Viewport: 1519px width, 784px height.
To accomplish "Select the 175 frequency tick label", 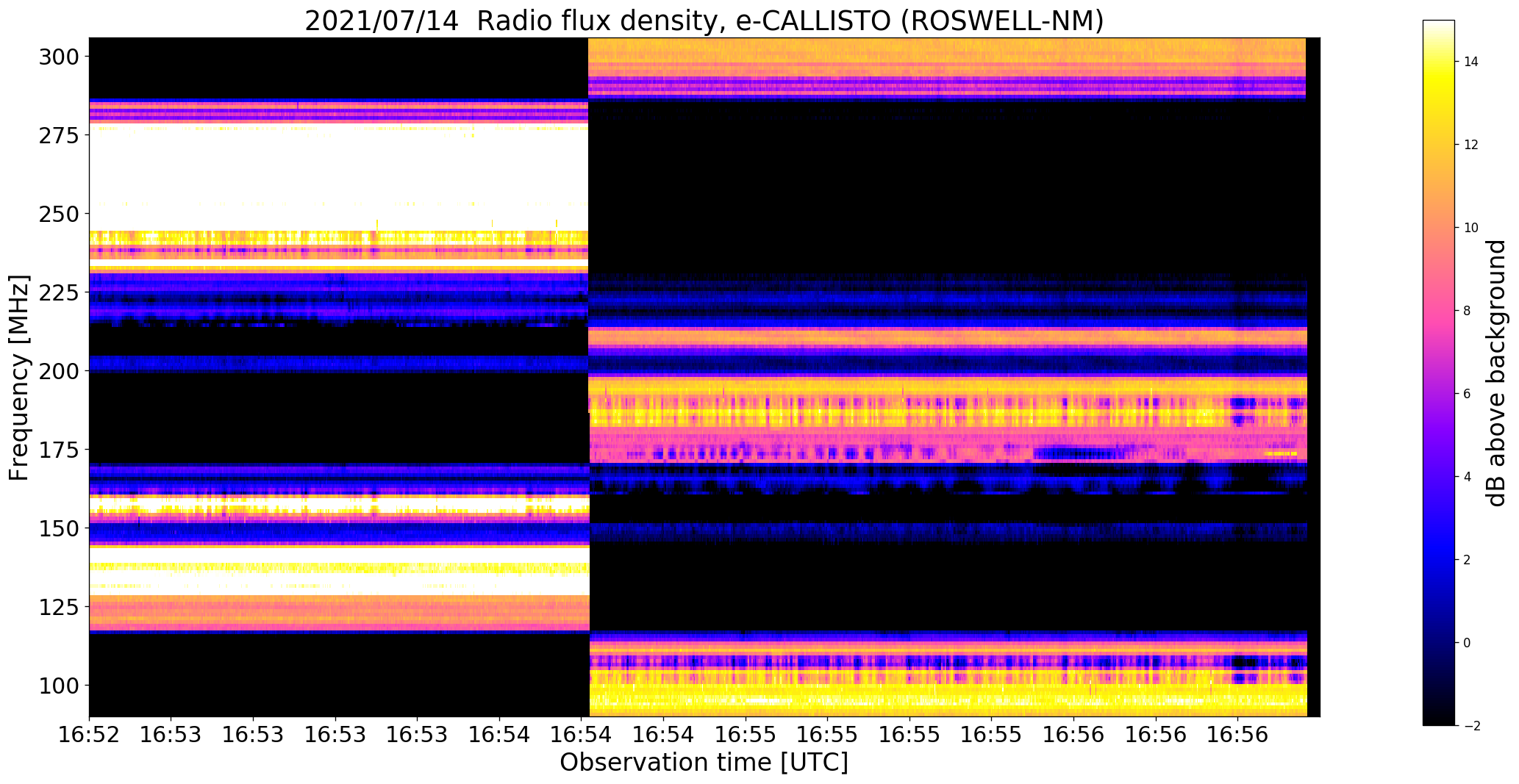I will click(58, 450).
